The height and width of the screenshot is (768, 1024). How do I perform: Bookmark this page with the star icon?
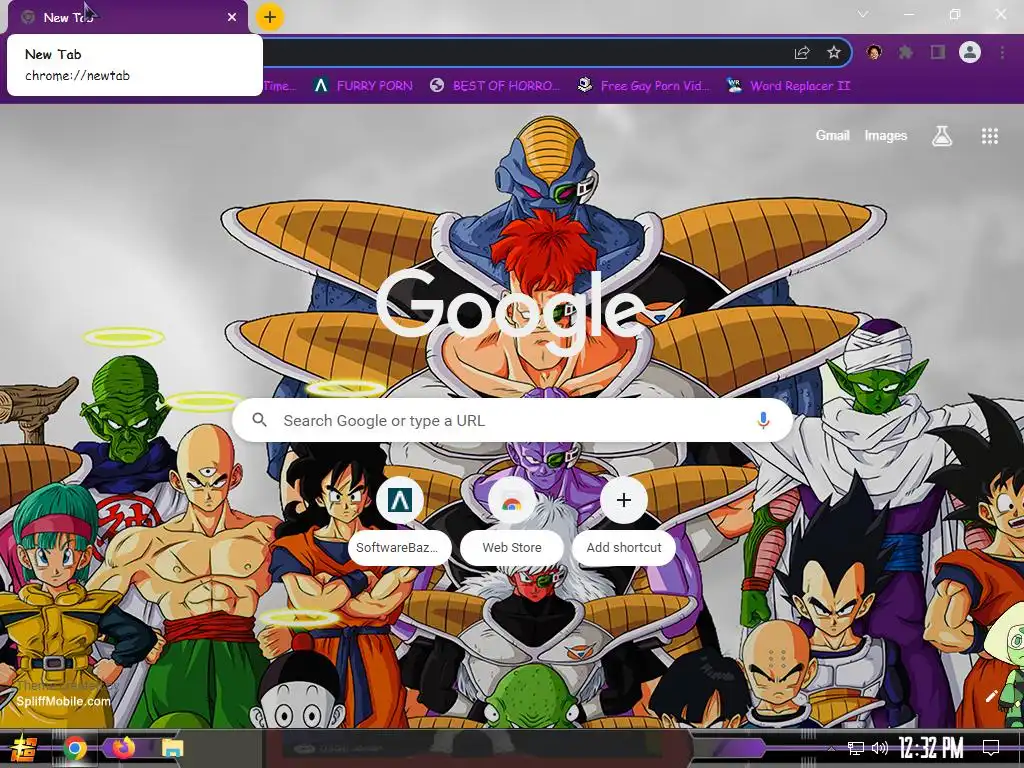tap(833, 53)
